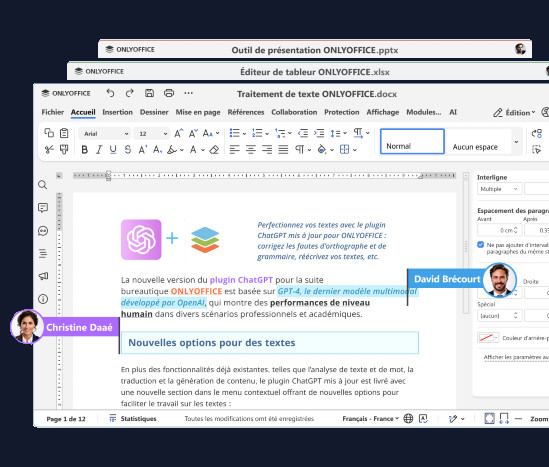Expand the styles gallery arrow

click(516, 142)
